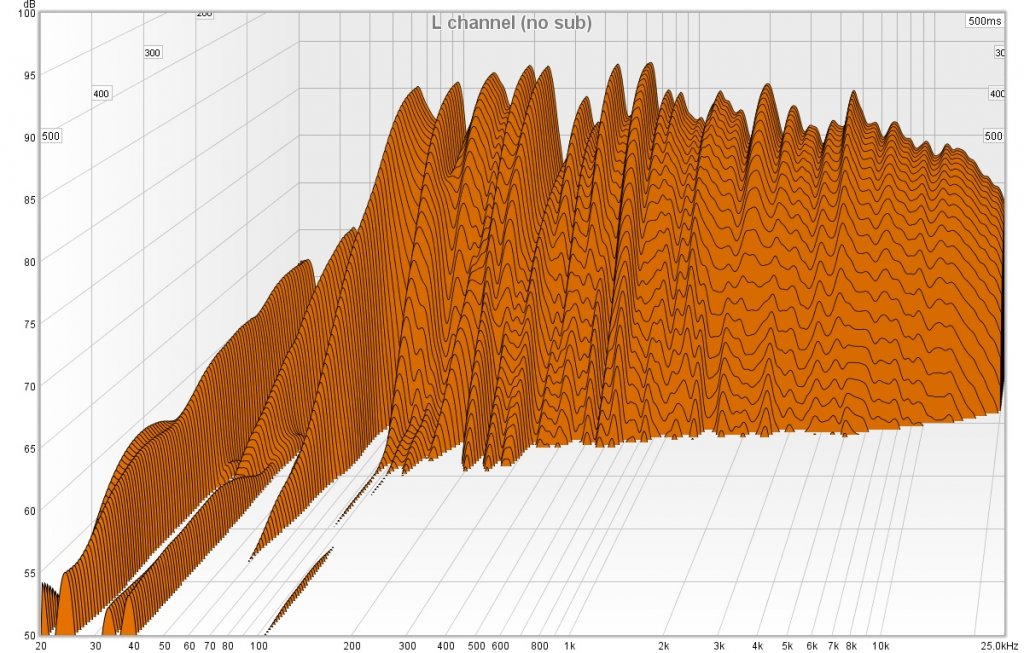The width and height of the screenshot is (1024, 653).
Task: Select the 10k frequency axis label
Action: 881,645
